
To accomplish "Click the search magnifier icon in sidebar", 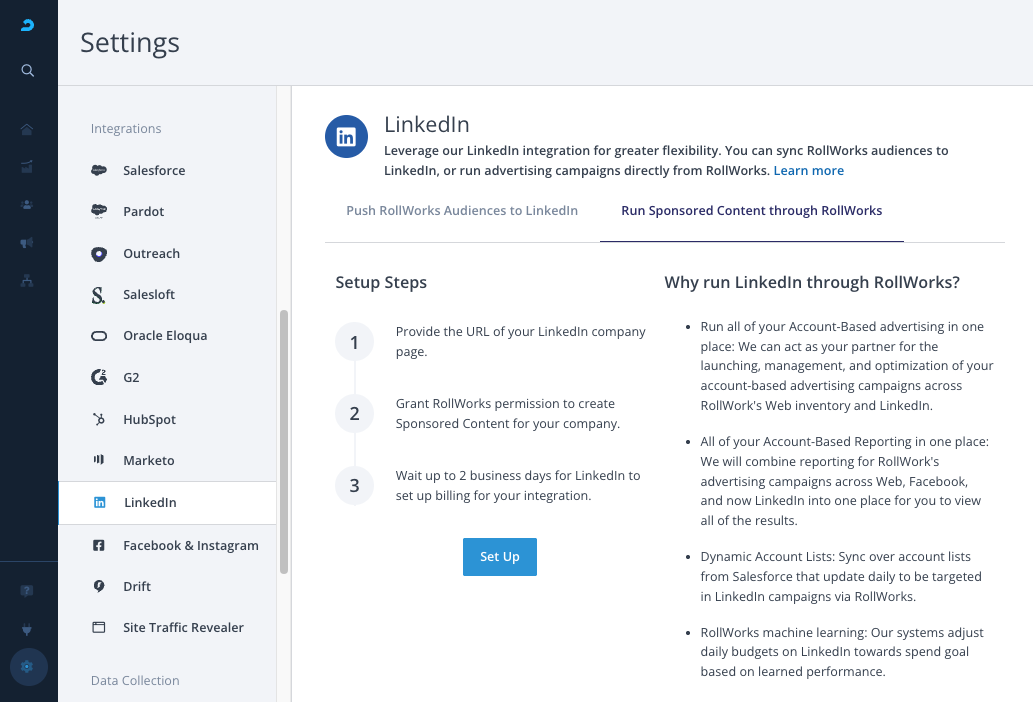I will 28,70.
